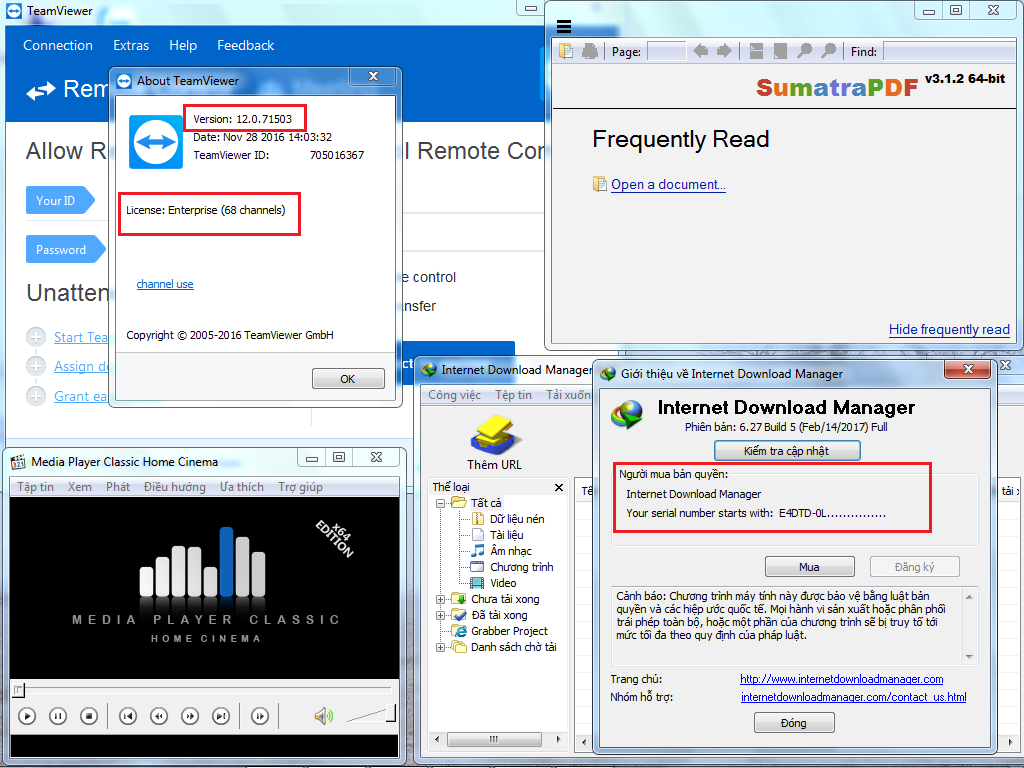This screenshot has width=1024, height=768.
Task: Select the Tài liệu category
Action: click(507, 535)
